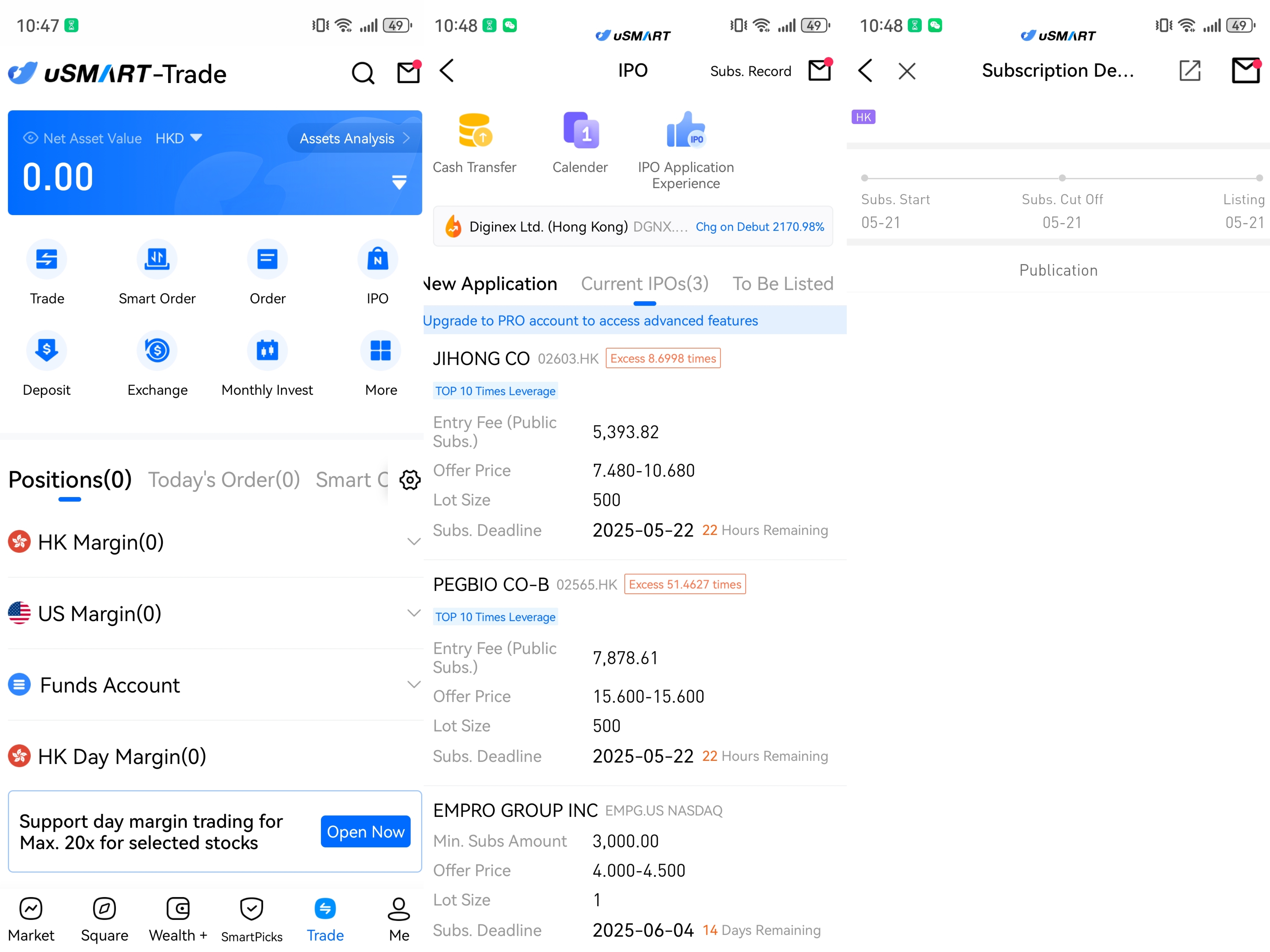
Task: Expand net asset value details arrow
Action: [x=399, y=182]
